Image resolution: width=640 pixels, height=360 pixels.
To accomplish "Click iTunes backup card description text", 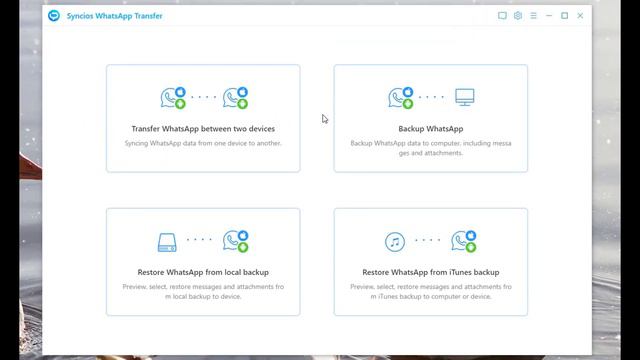I will [431, 291].
